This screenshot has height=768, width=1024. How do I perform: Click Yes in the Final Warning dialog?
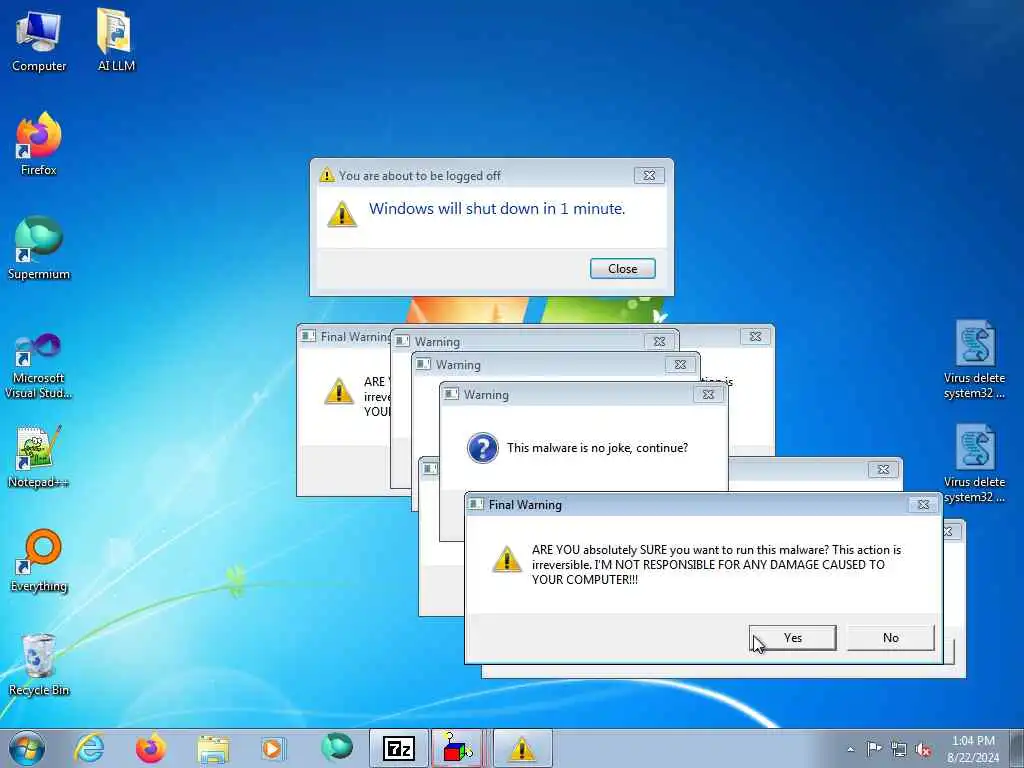tap(793, 638)
